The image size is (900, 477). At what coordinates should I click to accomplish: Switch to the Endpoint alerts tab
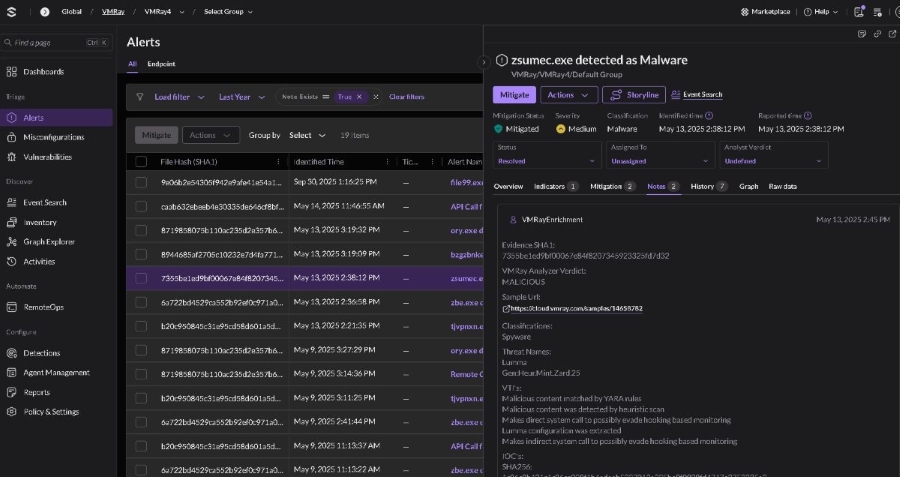point(161,64)
